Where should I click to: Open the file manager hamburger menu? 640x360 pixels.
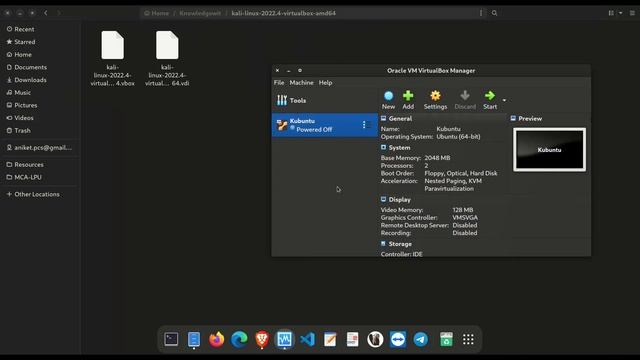[632, 13]
